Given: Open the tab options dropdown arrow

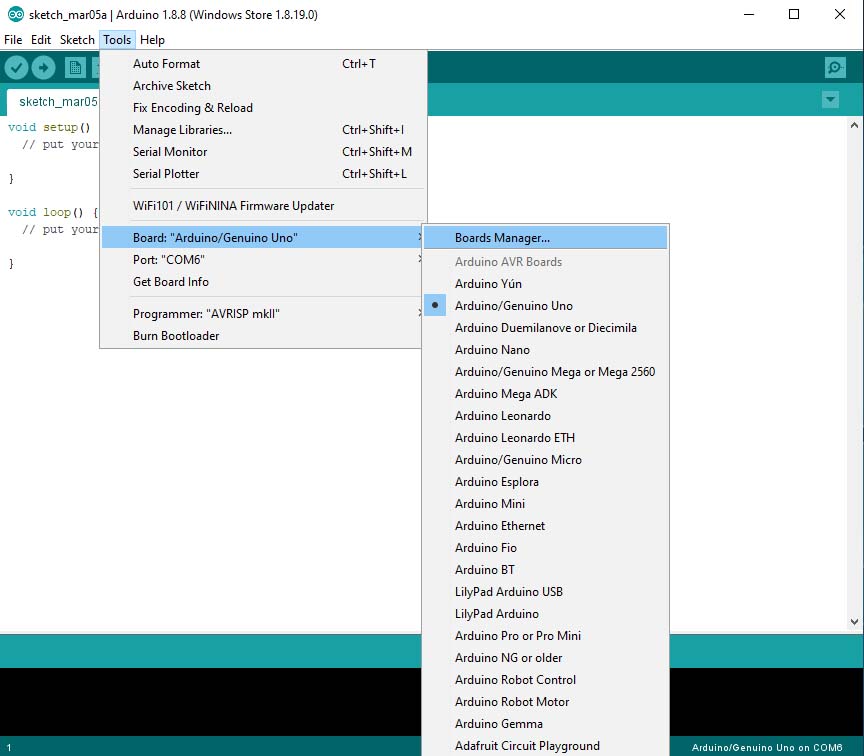Looking at the screenshot, I should pos(830,100).
